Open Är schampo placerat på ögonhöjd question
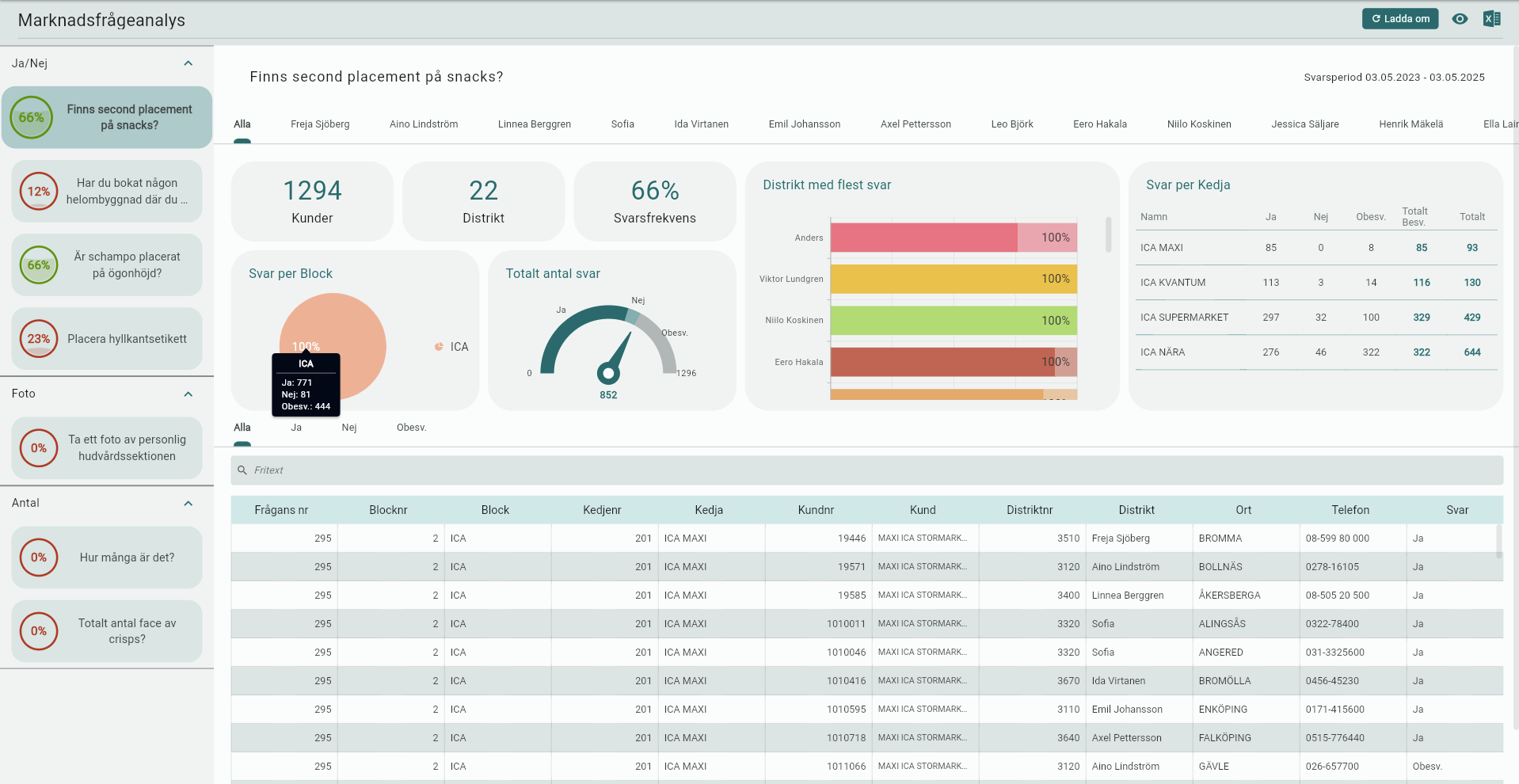Viewport: 1519px width, 784px height. pos(107,265)
